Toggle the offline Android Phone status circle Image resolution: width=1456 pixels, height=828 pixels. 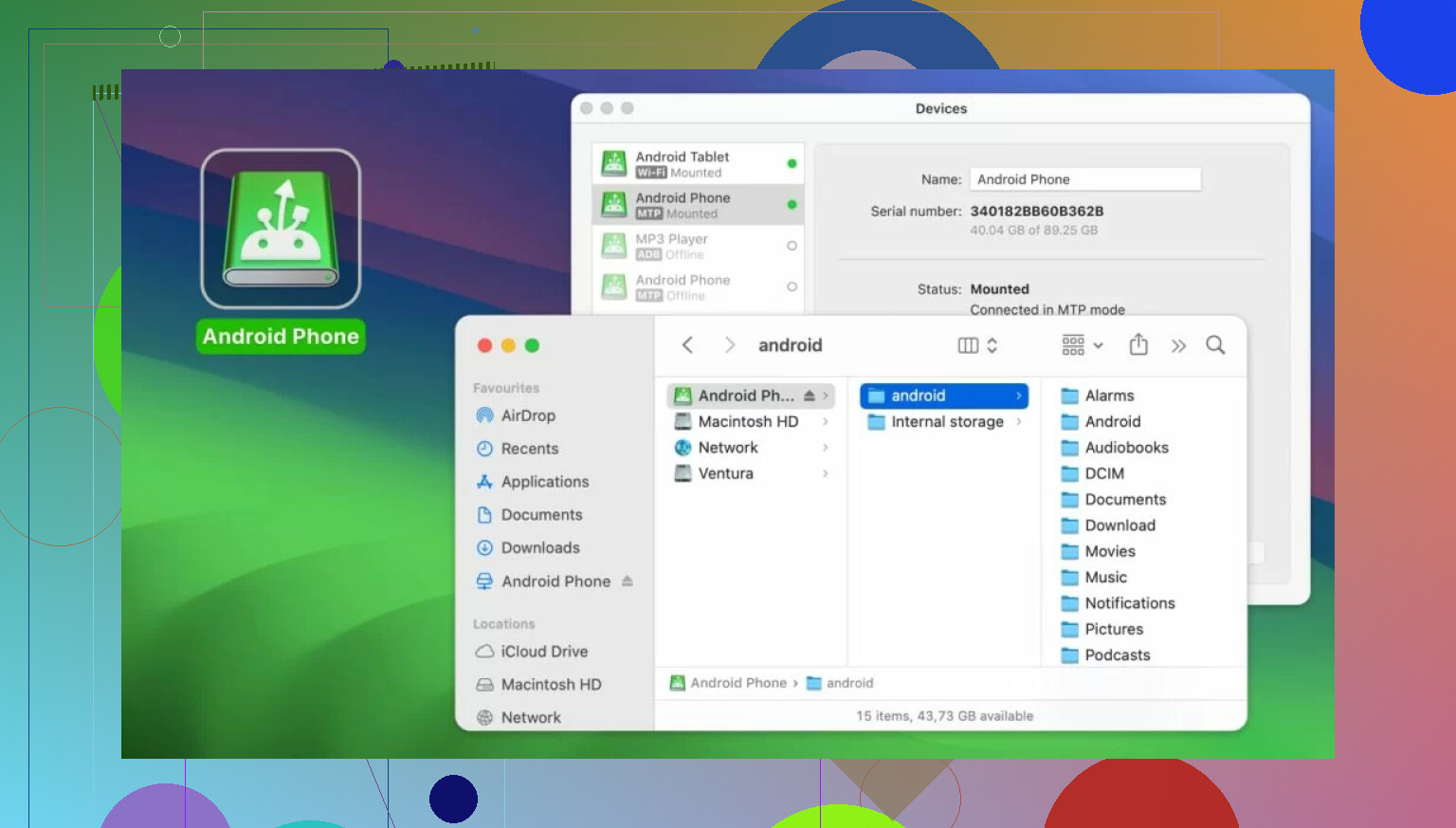click(x=792, y=286)
